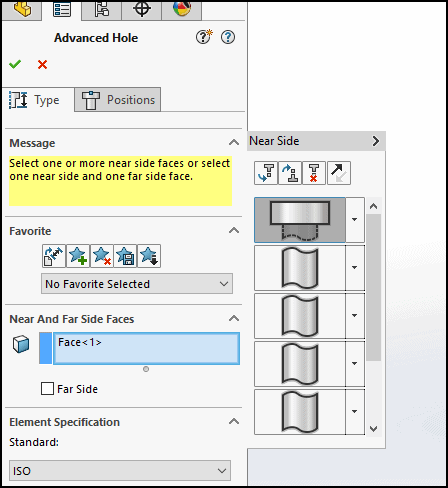Open the No Favorite Selected dropdown
Screen dimensions: 448x488
click(x=137, y=284)
